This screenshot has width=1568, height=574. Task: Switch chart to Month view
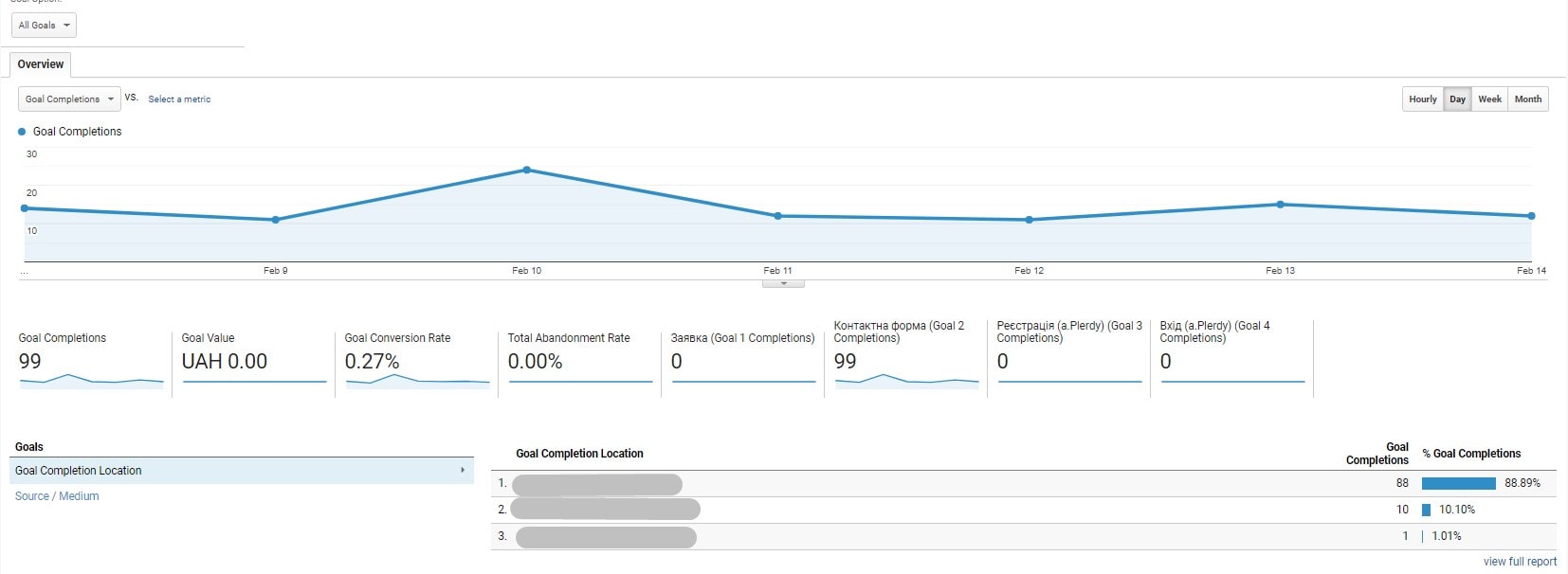(x=1528, y=99)
